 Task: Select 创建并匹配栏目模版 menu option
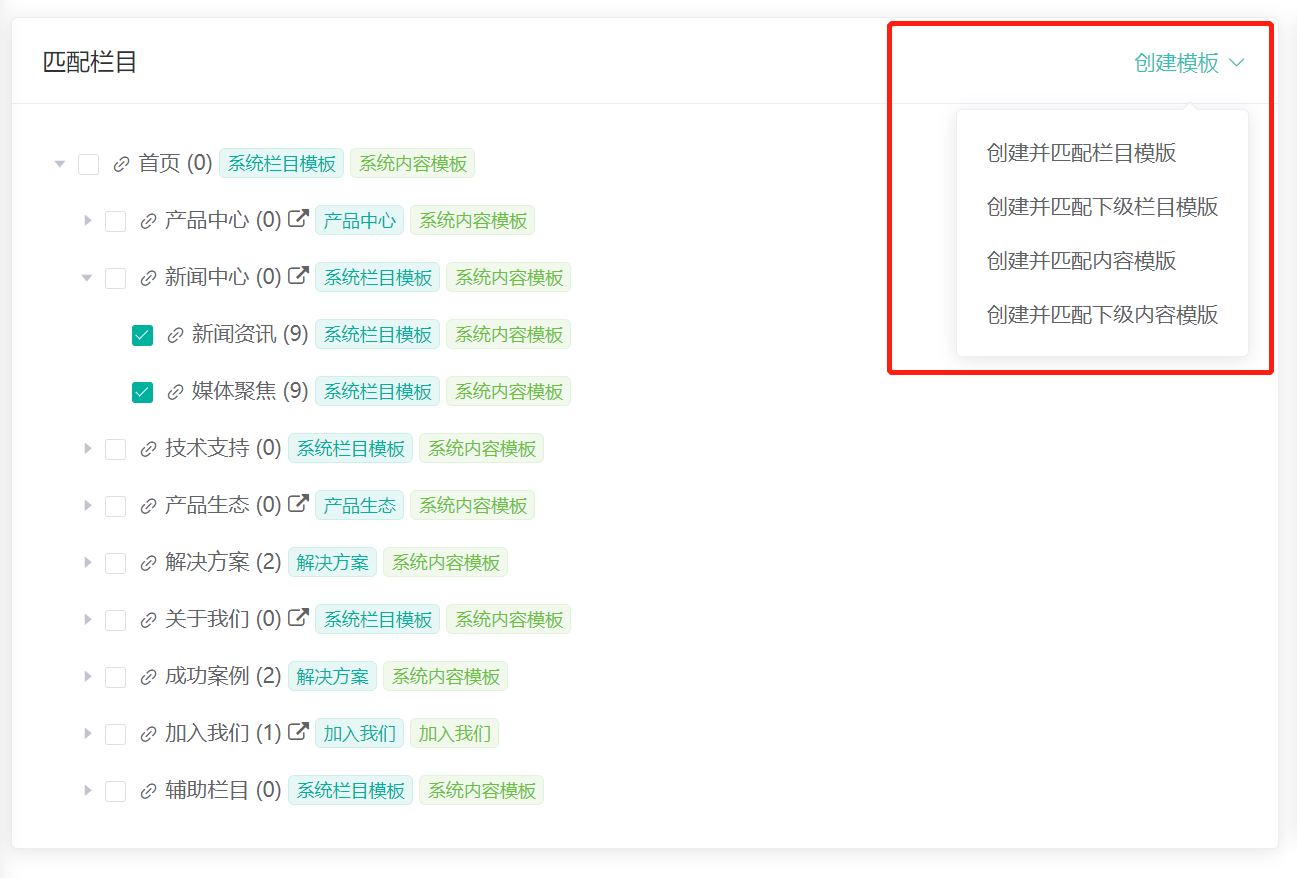(1081, 153)
